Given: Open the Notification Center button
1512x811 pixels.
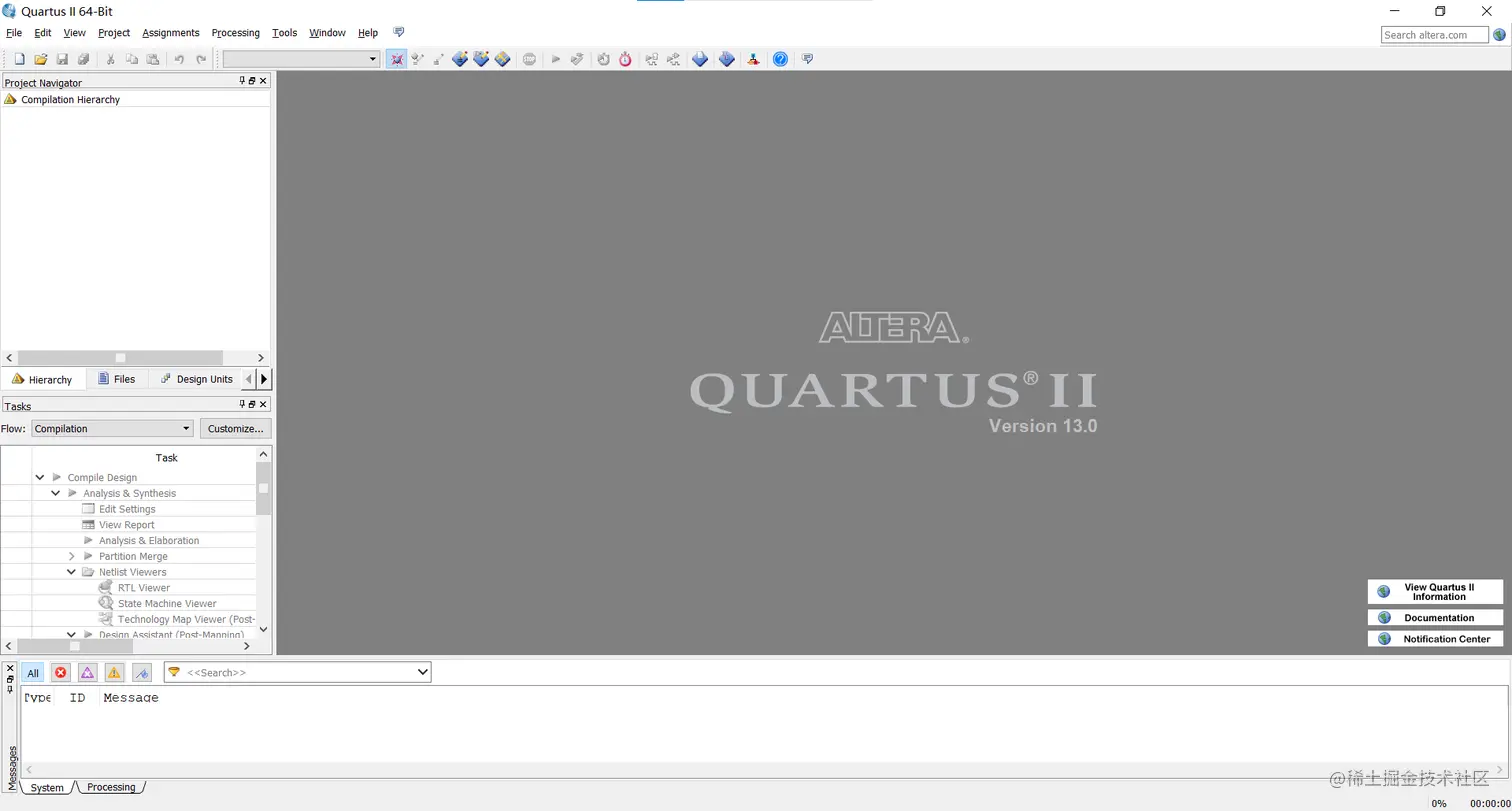Looking at the screenshot, I should click(1435, 639).
